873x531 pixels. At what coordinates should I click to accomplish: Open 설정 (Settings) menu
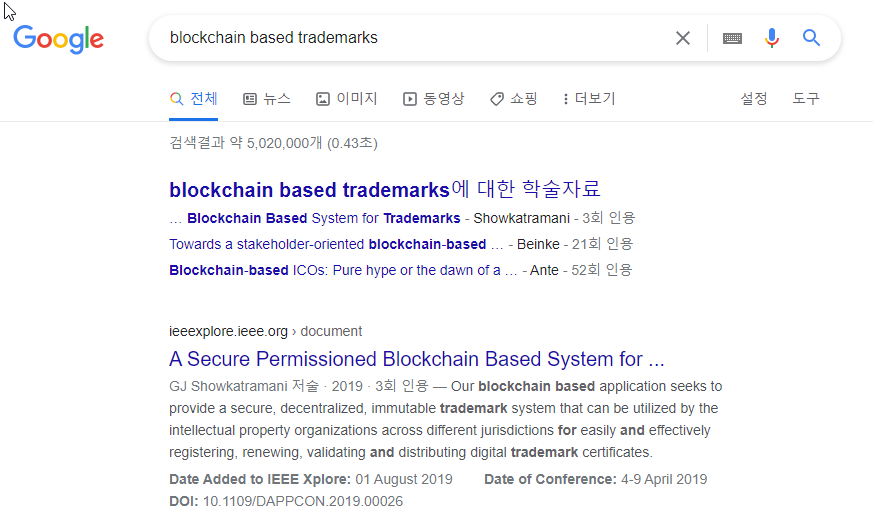click(x=754, y=99)
